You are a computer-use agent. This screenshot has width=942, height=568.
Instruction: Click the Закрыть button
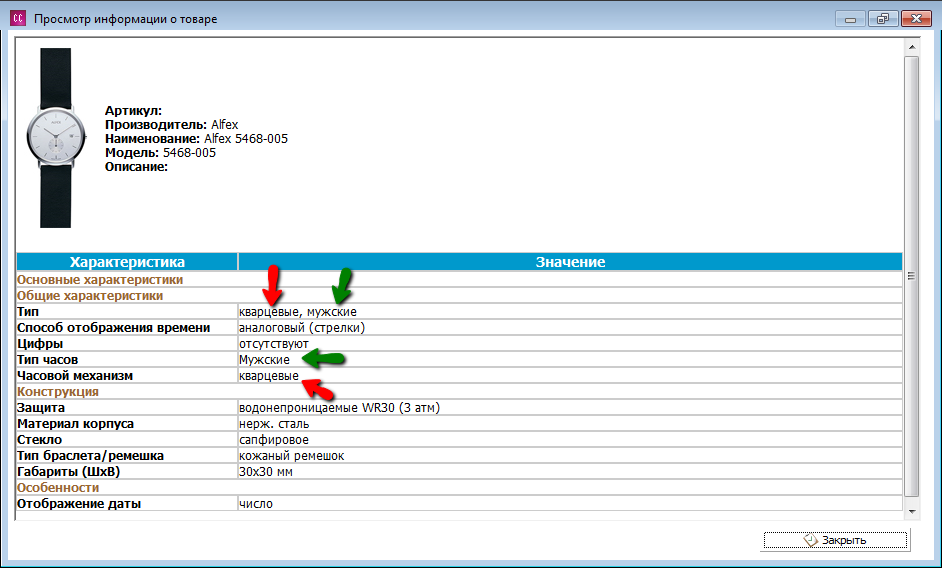pyautogui.click(x=835, y=540)
